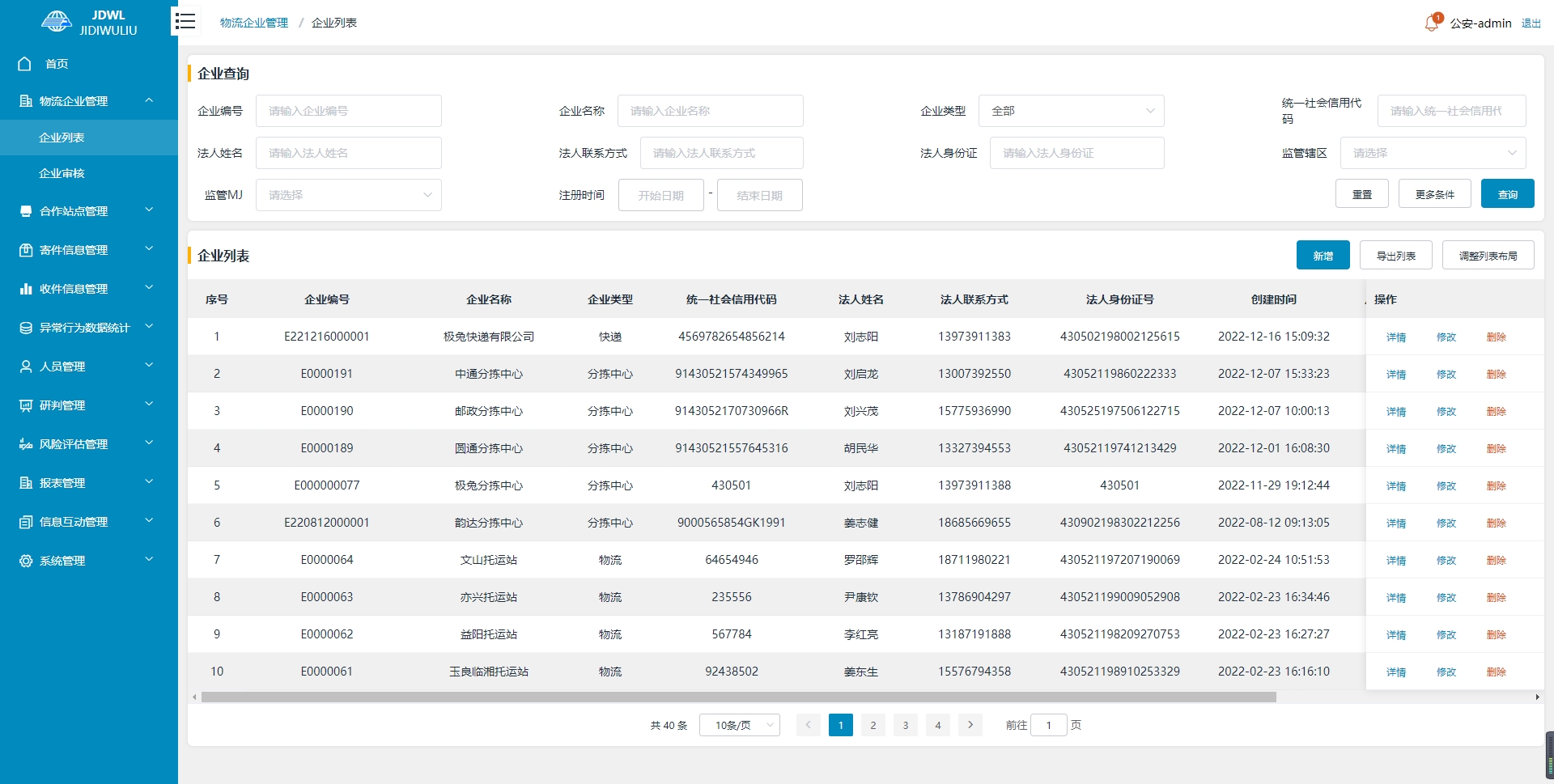
Task: Click the 风险评估管理 sidebar icon
Action: 26,444
